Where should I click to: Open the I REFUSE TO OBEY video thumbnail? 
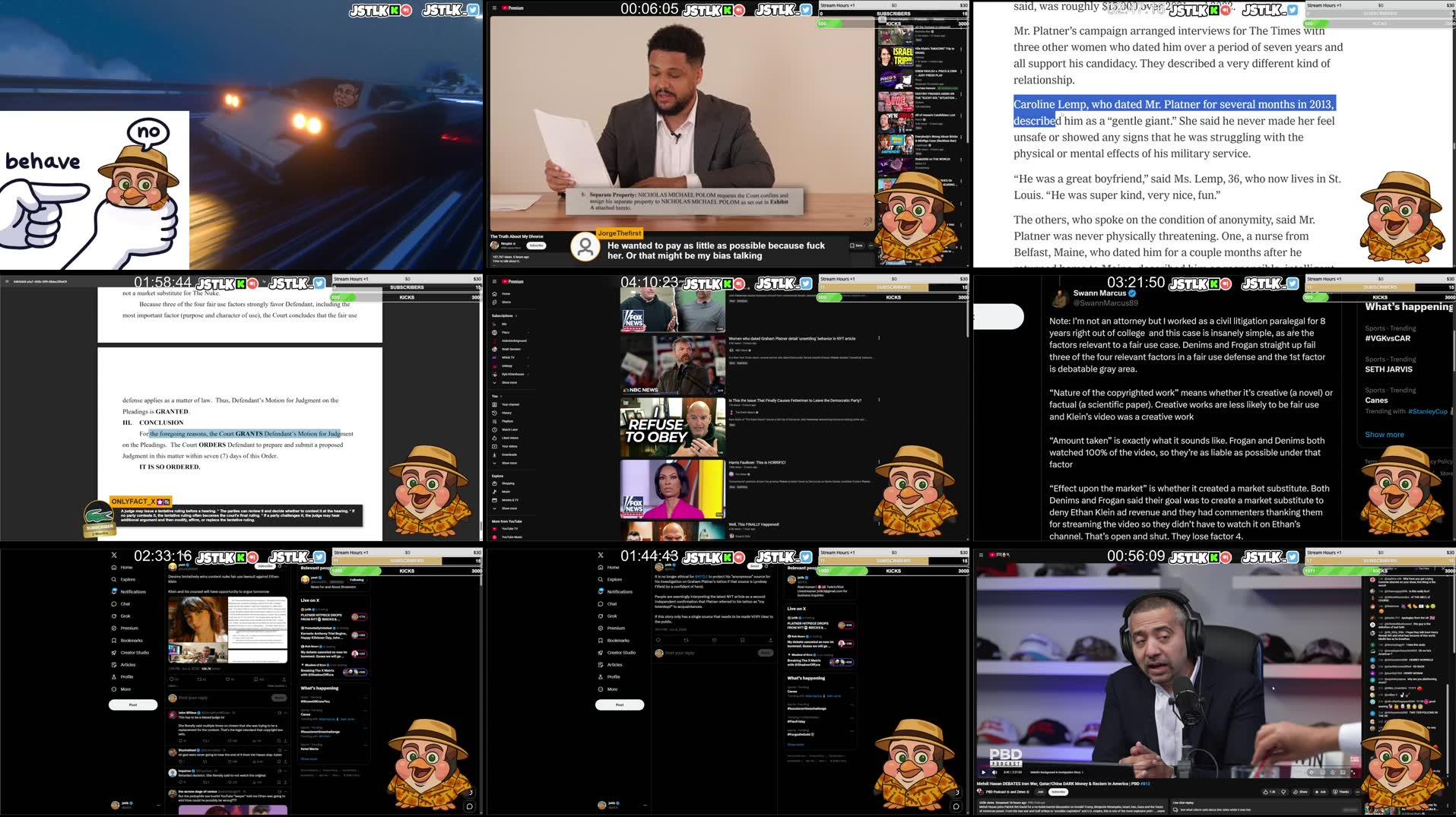pyautogui.click(x=672, y=426)
